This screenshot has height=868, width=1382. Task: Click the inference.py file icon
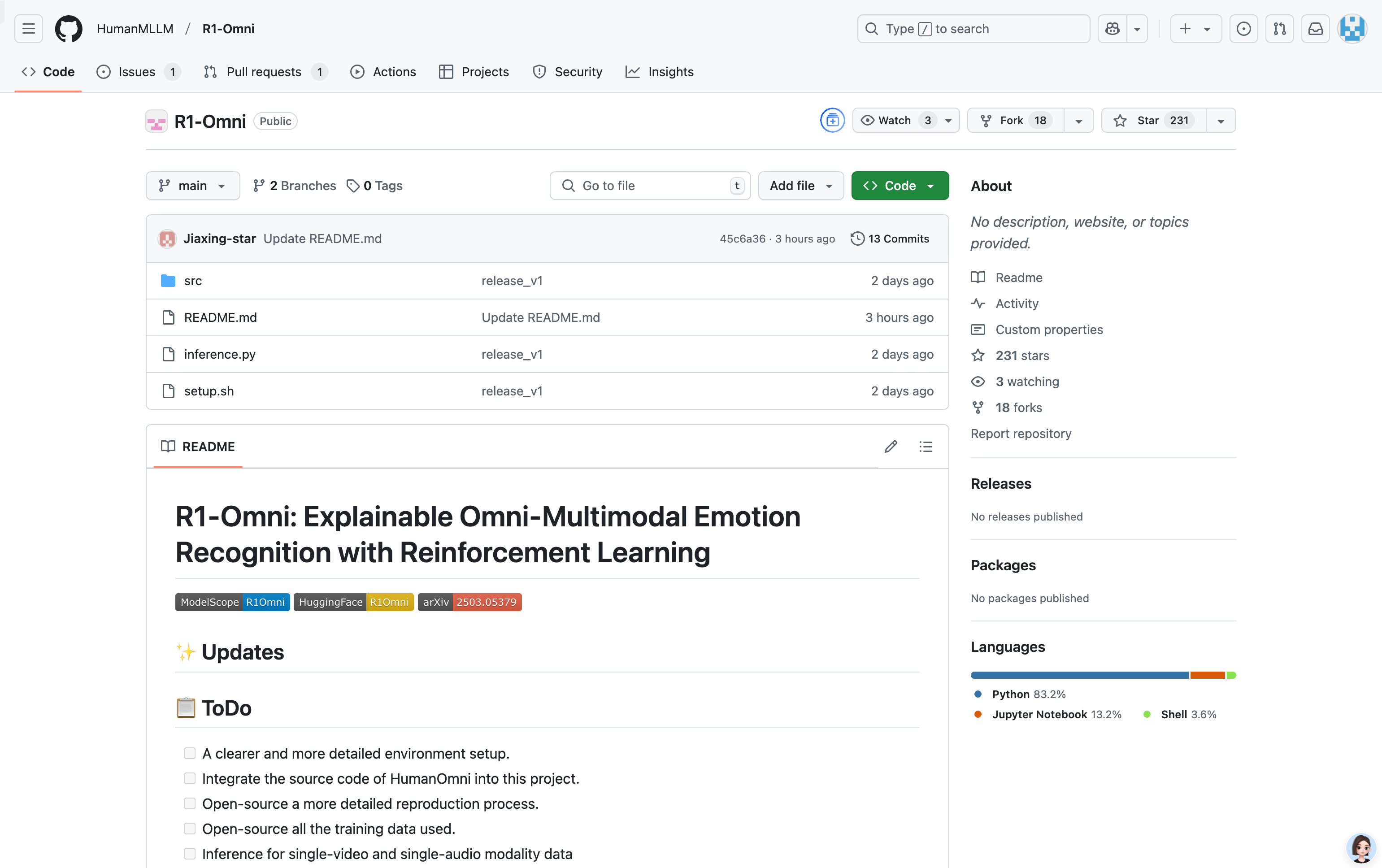[168, 354]
